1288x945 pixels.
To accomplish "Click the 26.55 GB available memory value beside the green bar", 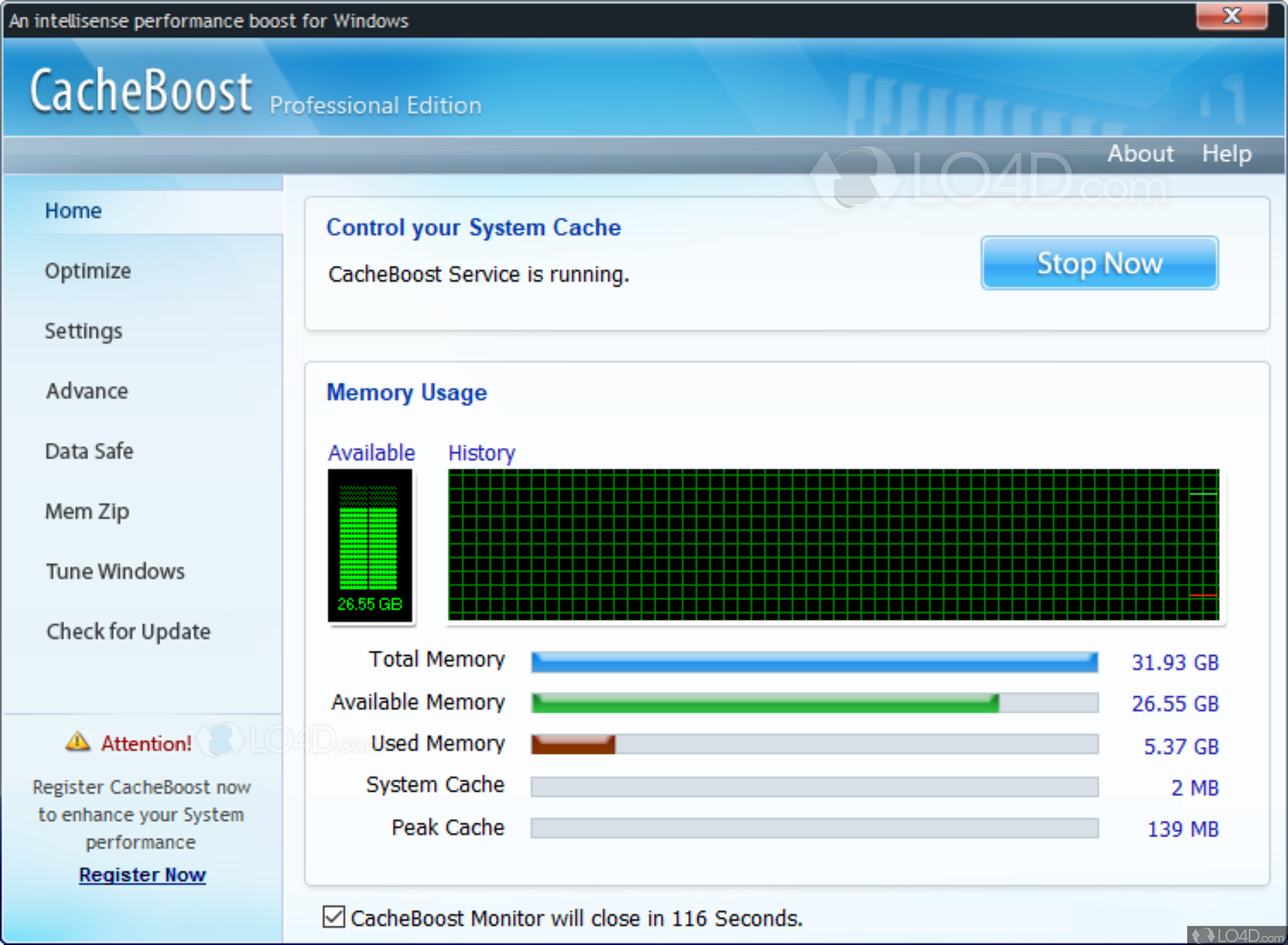I will [x=1175, y=704].
